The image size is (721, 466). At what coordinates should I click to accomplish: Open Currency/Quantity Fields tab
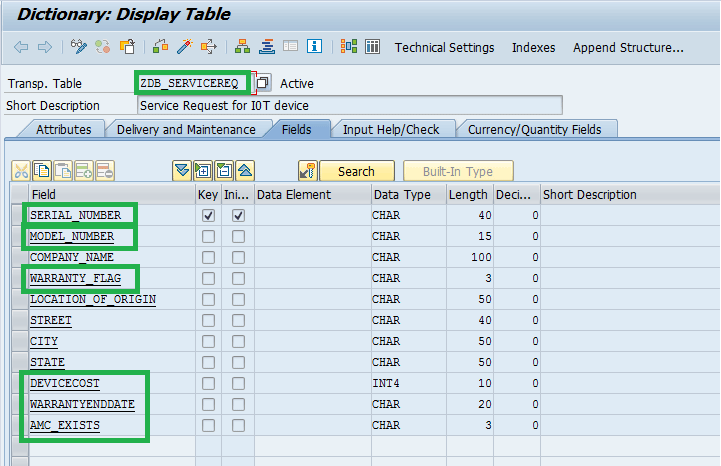534,129
